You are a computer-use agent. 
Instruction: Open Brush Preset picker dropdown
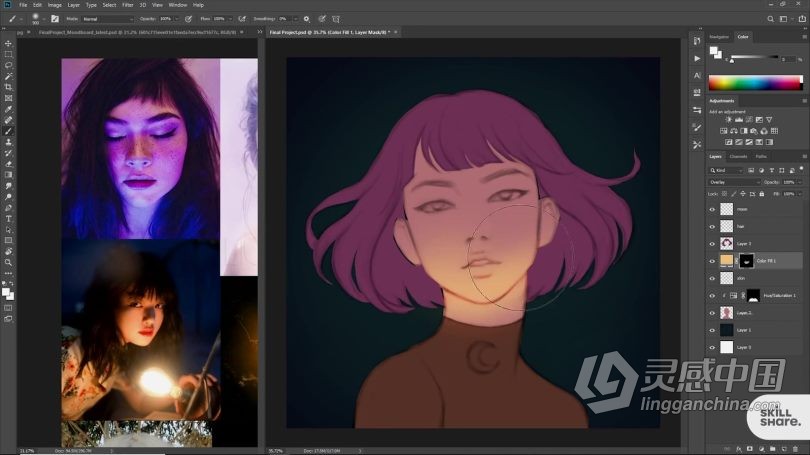click(44, 19)
